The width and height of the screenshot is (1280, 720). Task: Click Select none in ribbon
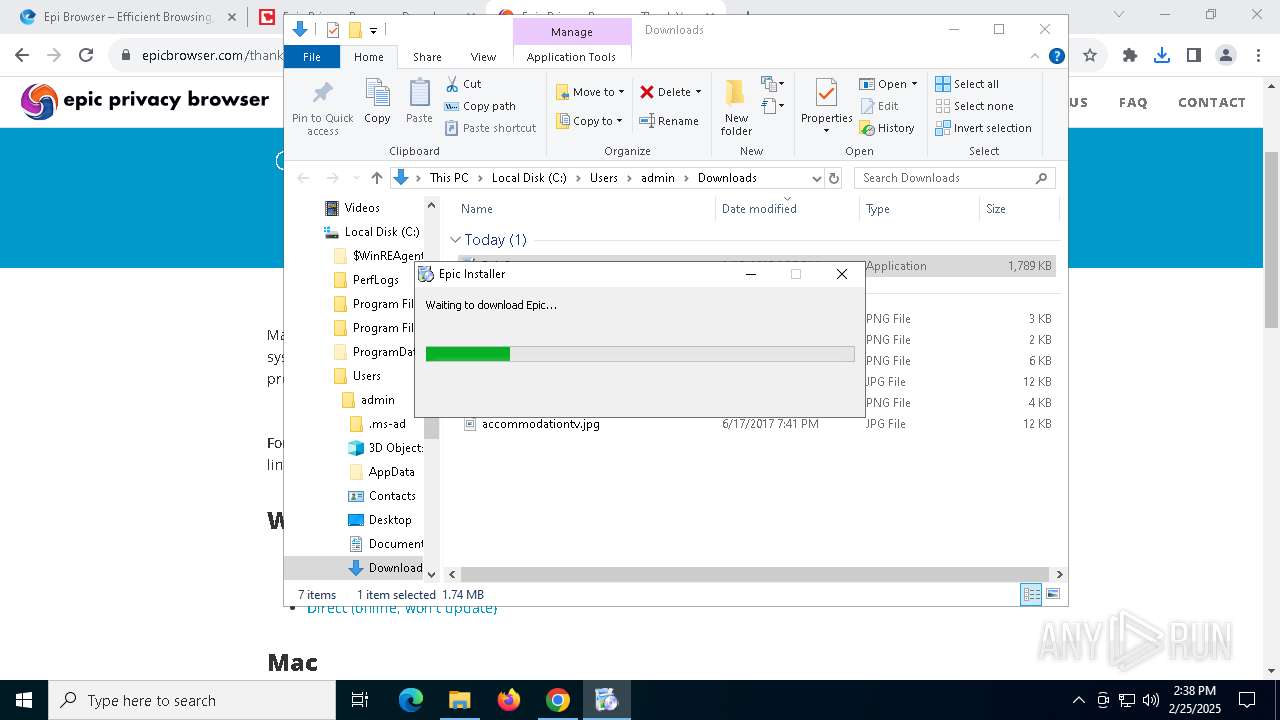[x=974, y=106]
